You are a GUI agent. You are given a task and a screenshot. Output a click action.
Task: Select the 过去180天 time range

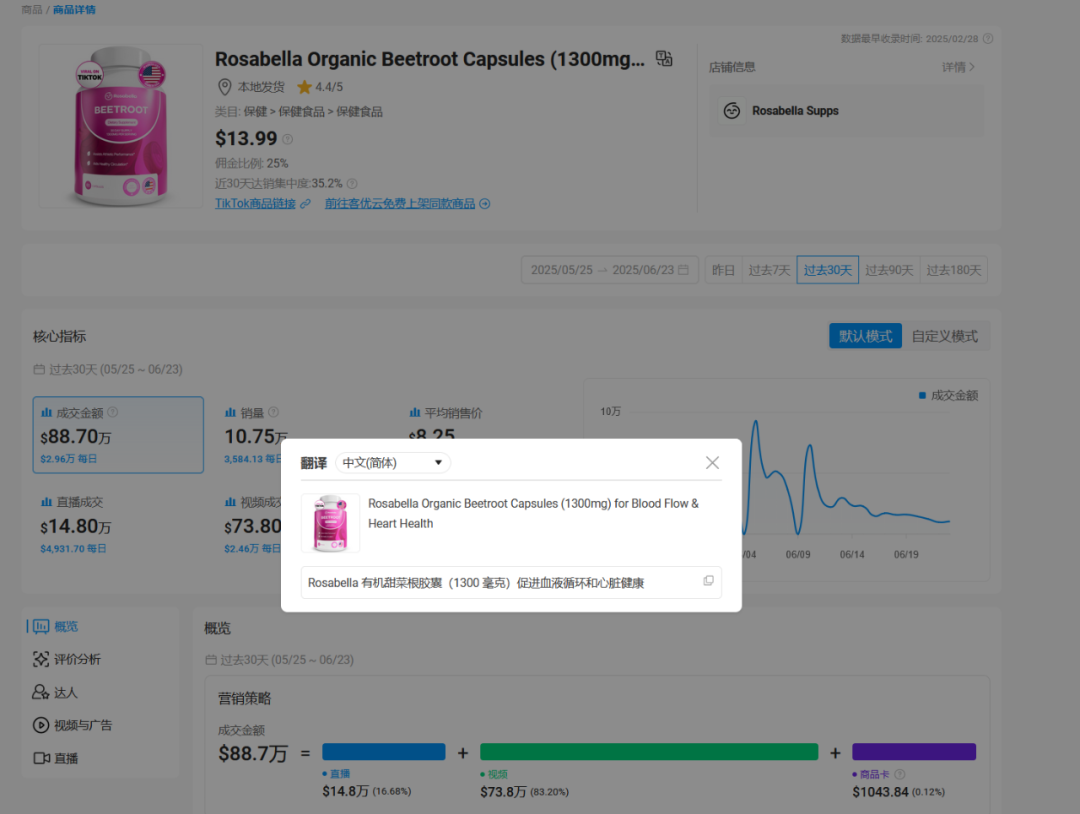pos(953,270)
